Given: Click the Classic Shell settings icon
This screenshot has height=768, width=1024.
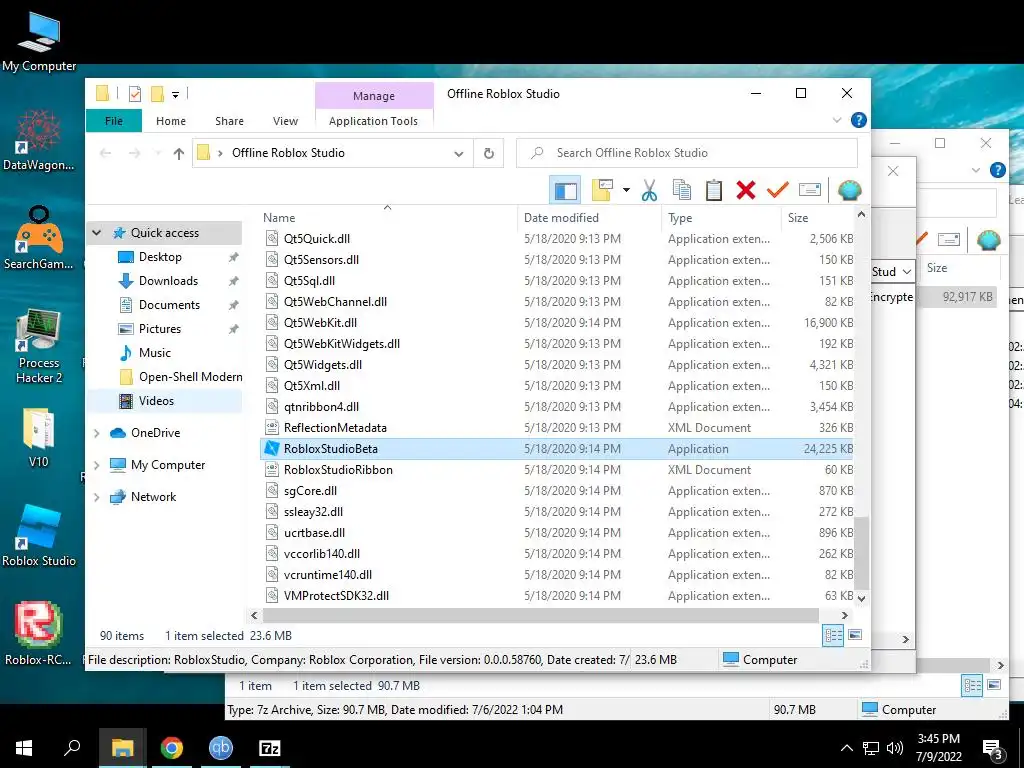Looking at the screenshot, I should pos(850,190).
